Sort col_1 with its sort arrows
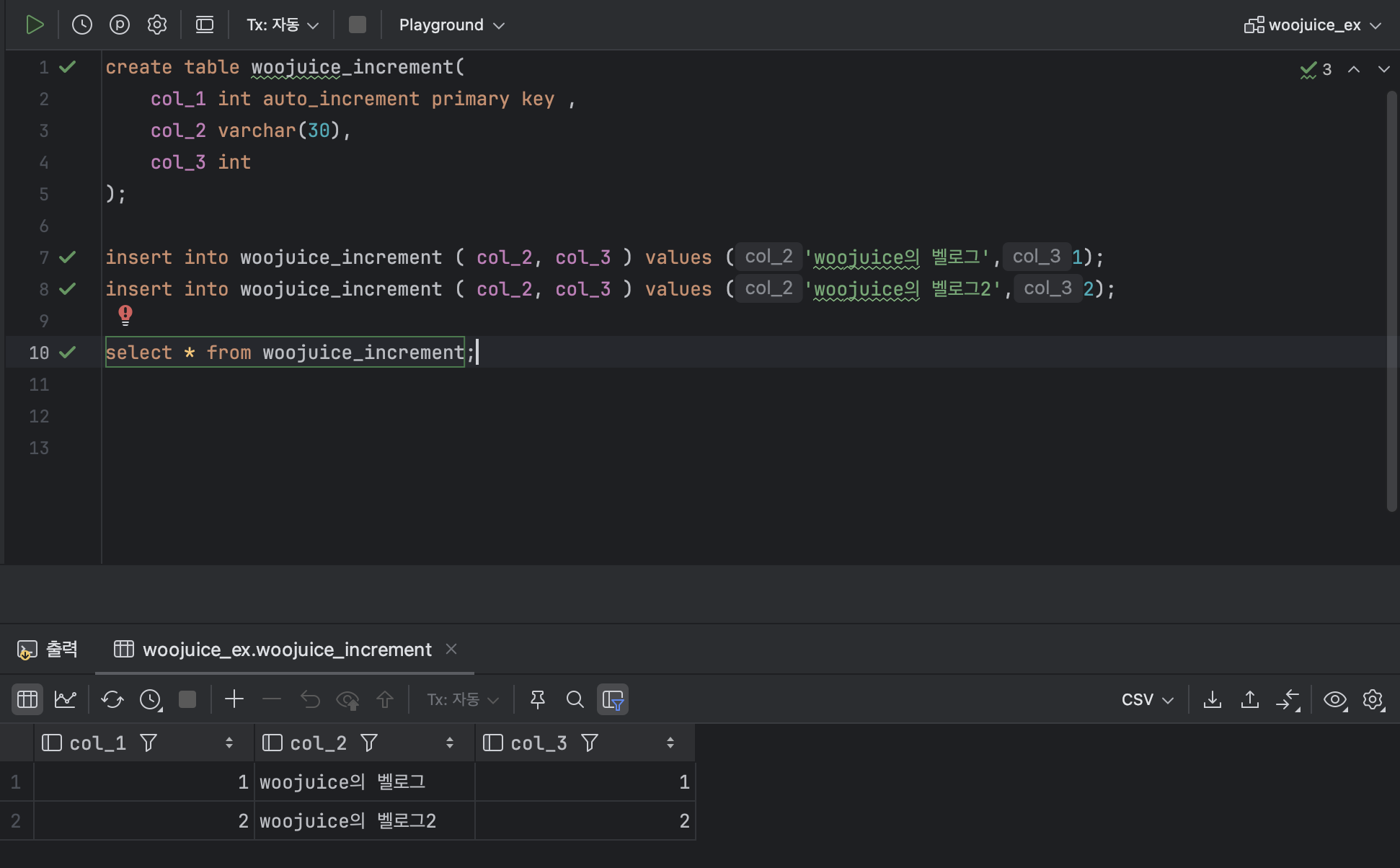Image resolution: width=1400 pixels, height=868 pixels. click(x=229, y=743)
